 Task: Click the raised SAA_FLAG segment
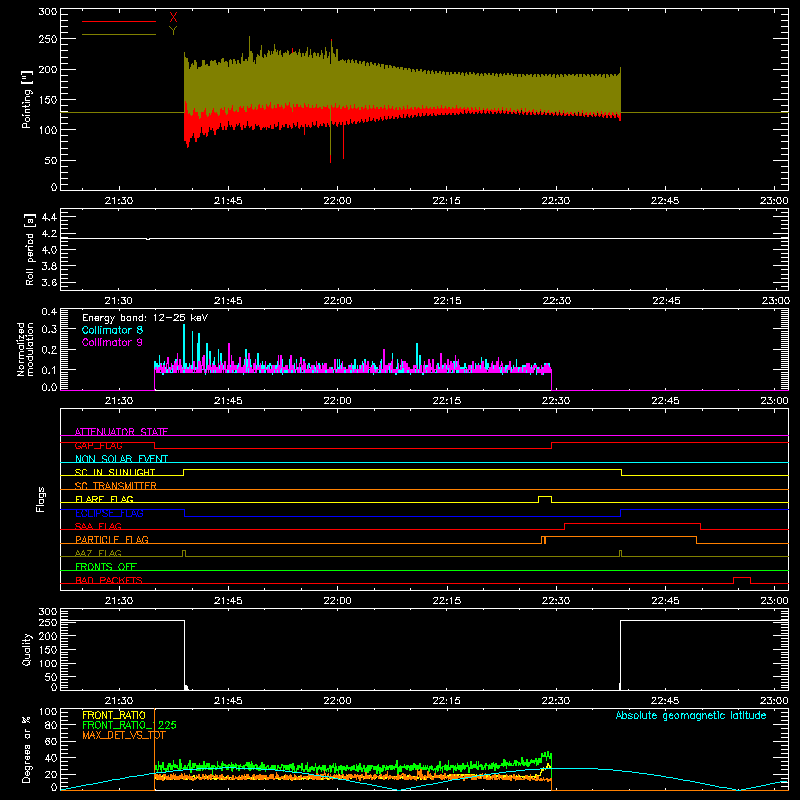[x=632, y=523]
